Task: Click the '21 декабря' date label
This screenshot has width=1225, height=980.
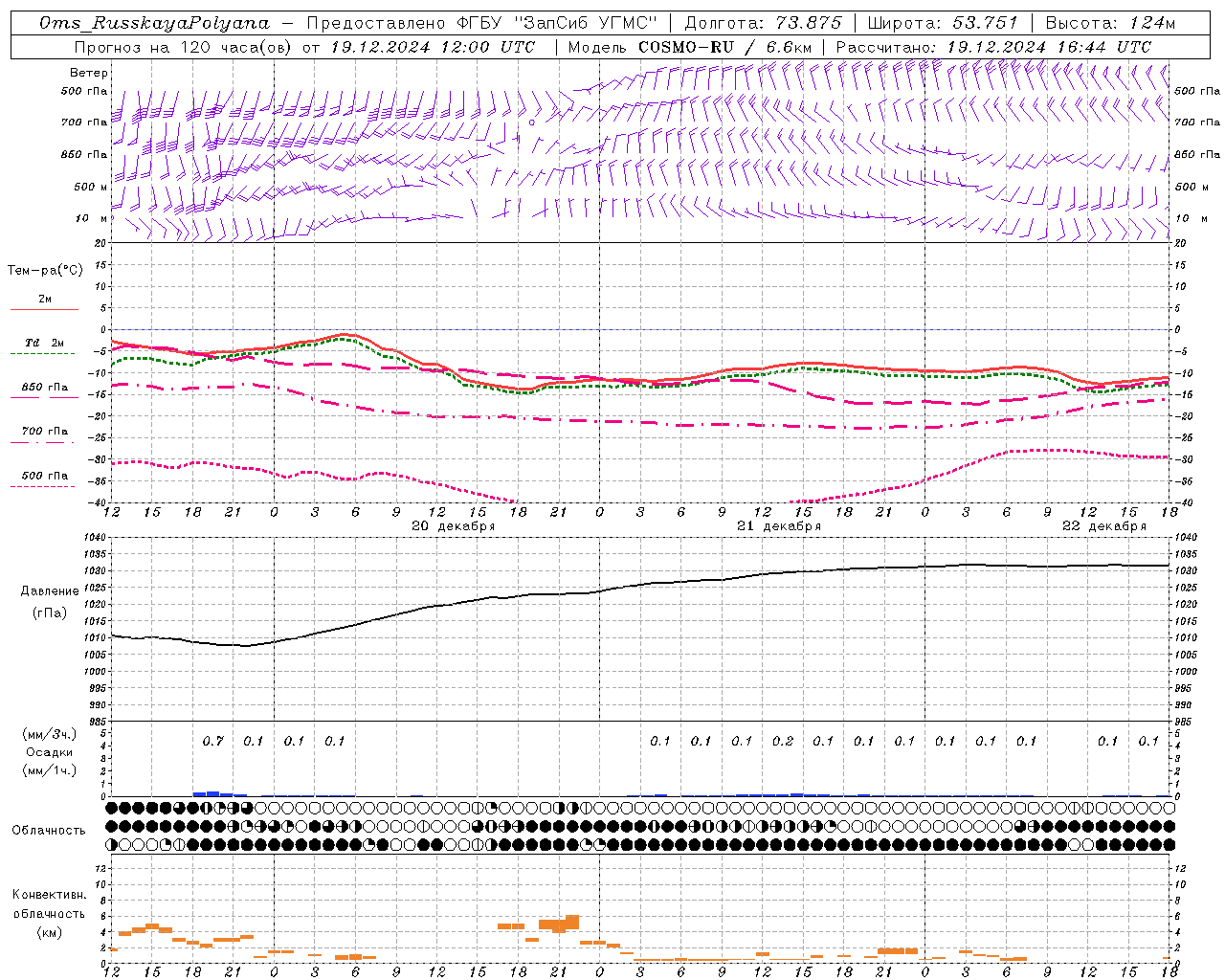Action: tap(779, 526)
